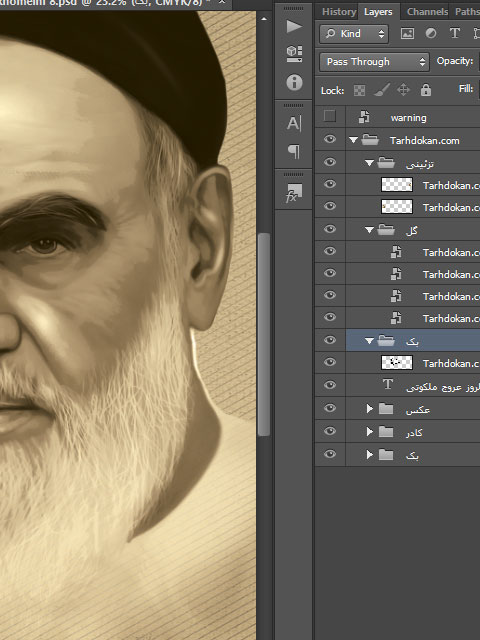This screenshot has height=640, width=480.
Task: Filter layers by type layers icon
Action: (454, 33)
